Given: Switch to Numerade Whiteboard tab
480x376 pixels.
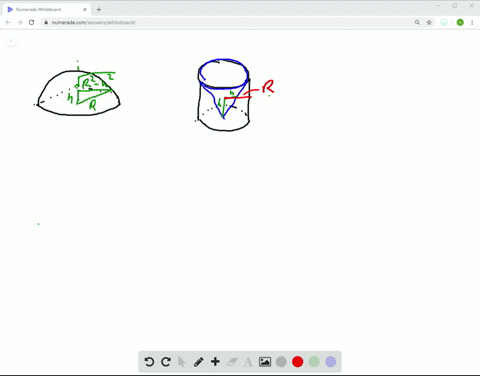Looking at the screenshot, I should (x=47, y=9).
